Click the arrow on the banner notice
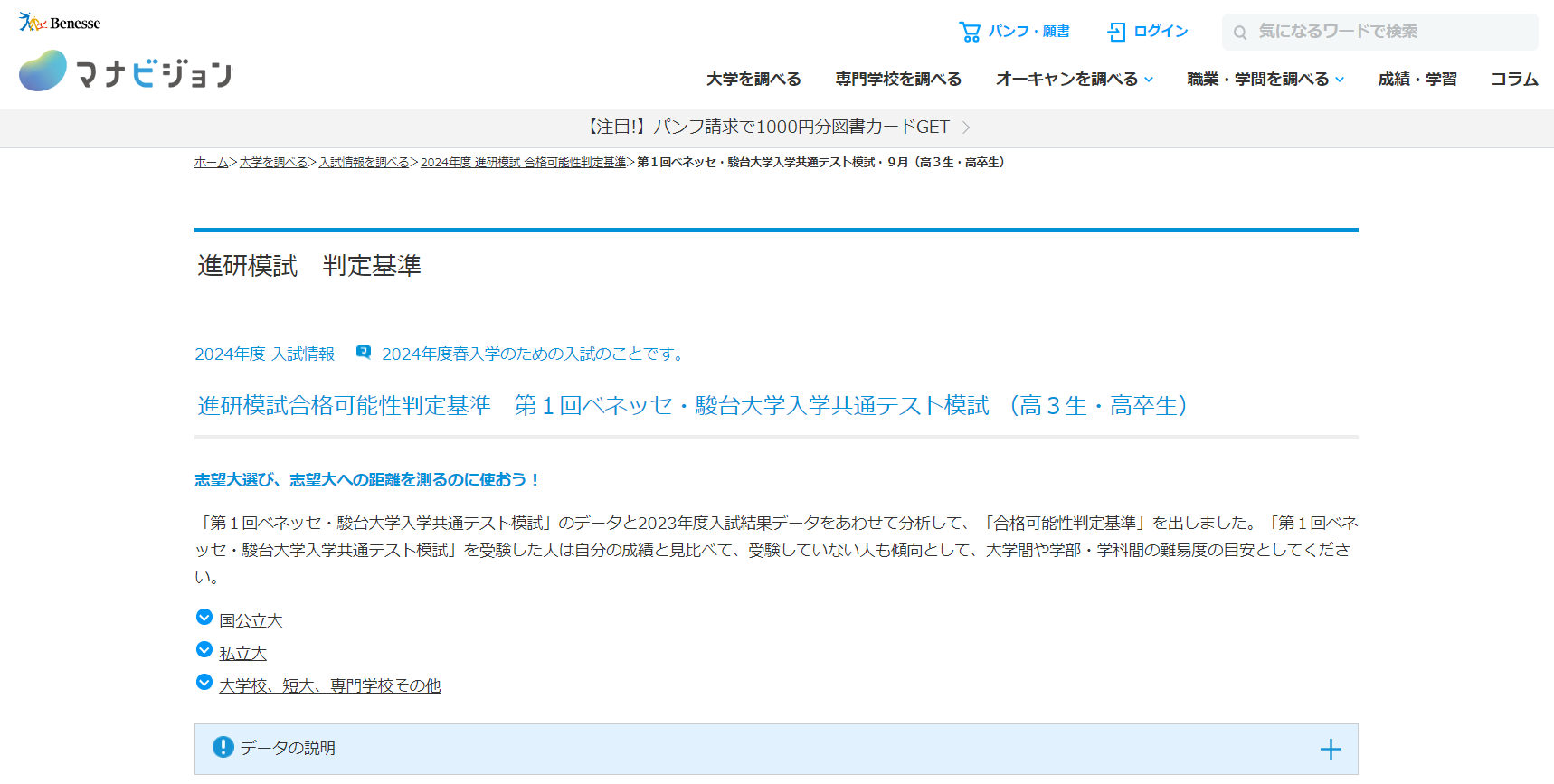This screenshot has width=1554, height=784. pyautogui.click(x=966, y=128)
